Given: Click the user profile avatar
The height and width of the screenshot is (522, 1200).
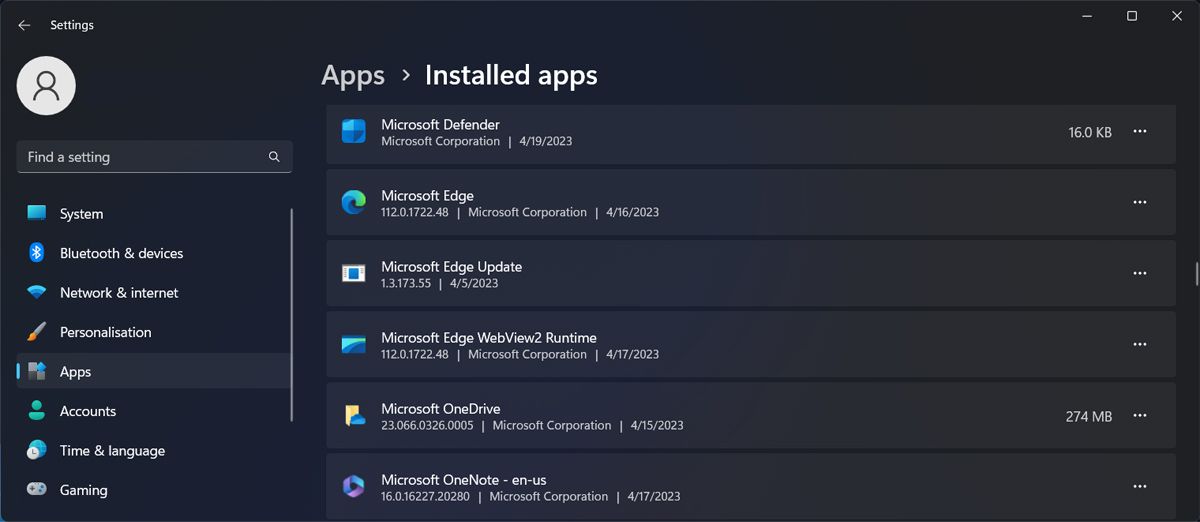Looking at the screenshot, I should [x=46, y=86].
